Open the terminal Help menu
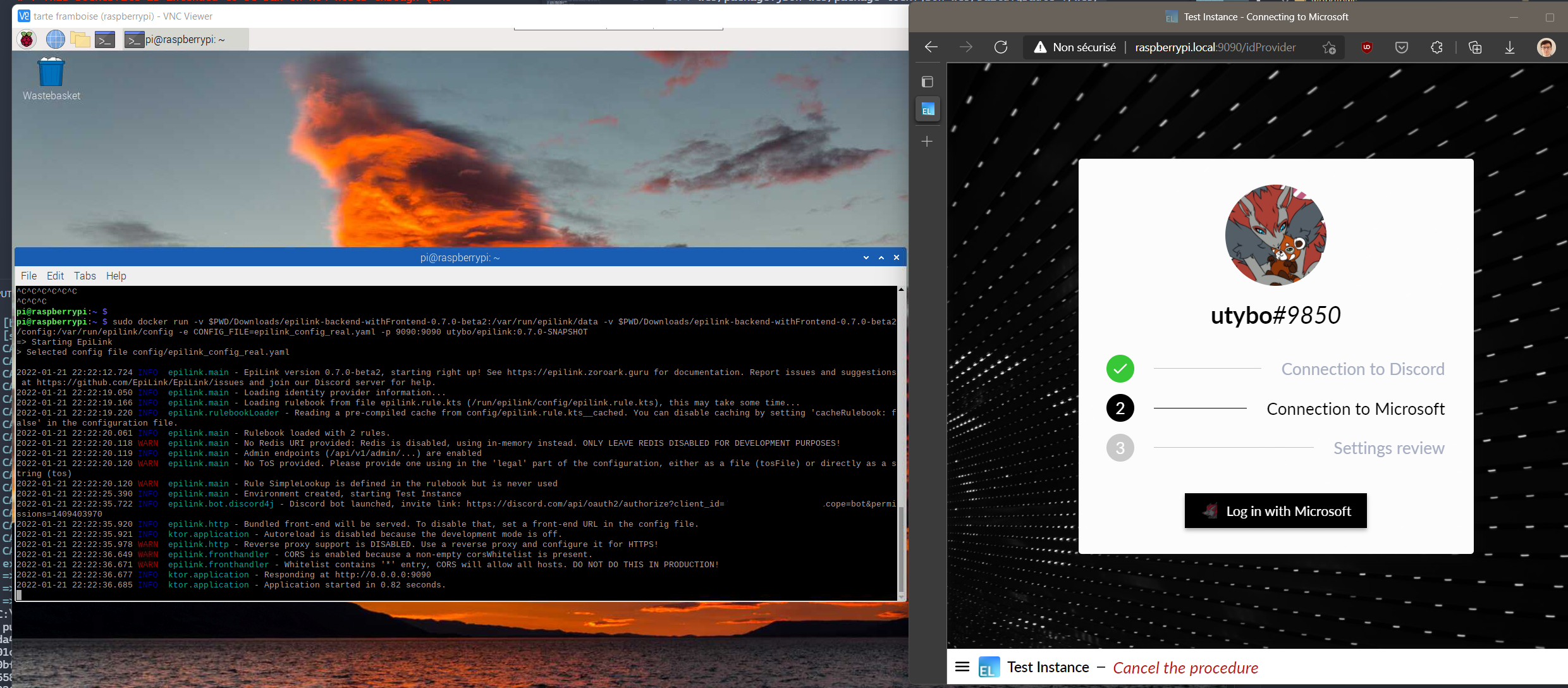The height and width of the screenshot is (688, 1568). [x=116, y=276]
